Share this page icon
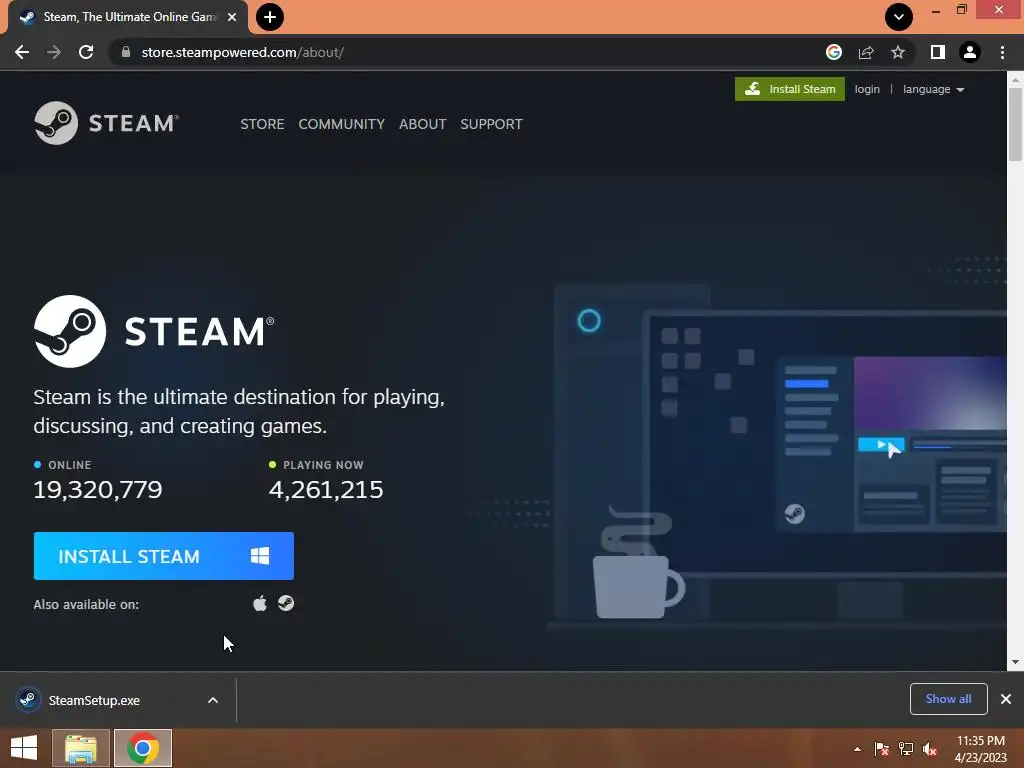1024x768 pixels. 866,52
